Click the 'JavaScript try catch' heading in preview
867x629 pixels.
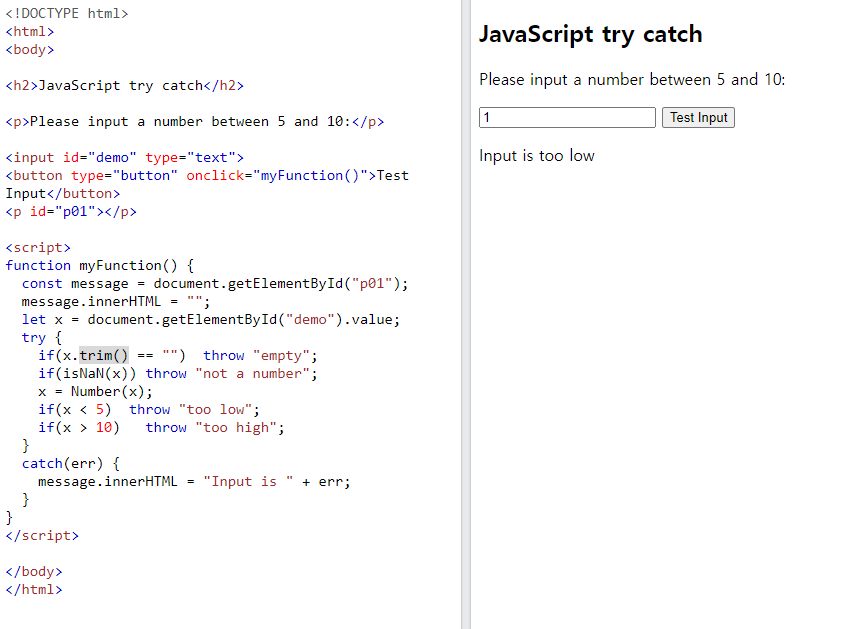pyautogui.click(x=591, y=34)
